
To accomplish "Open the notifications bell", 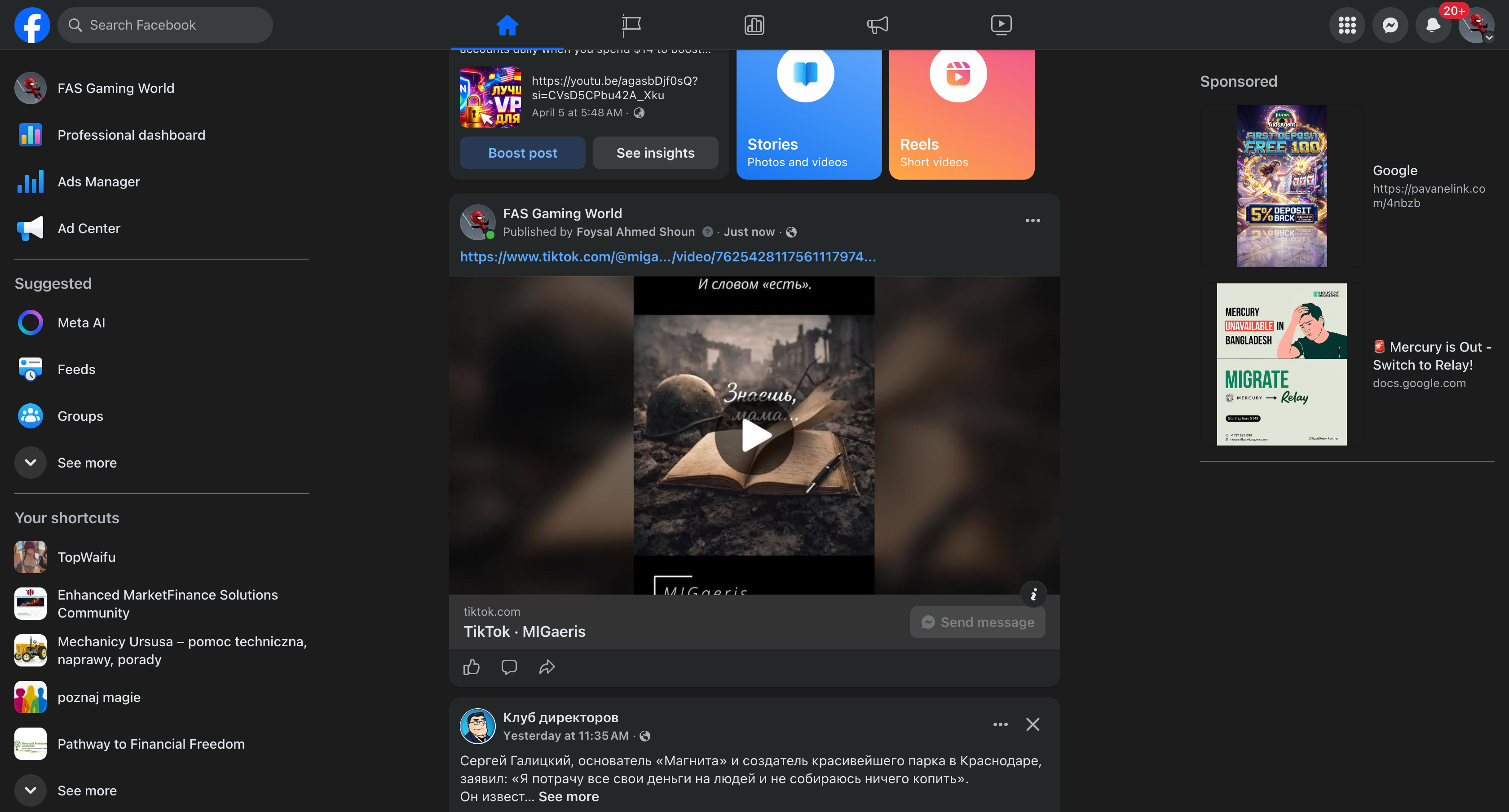I will pyautogui.click(x=1433, y=25).
